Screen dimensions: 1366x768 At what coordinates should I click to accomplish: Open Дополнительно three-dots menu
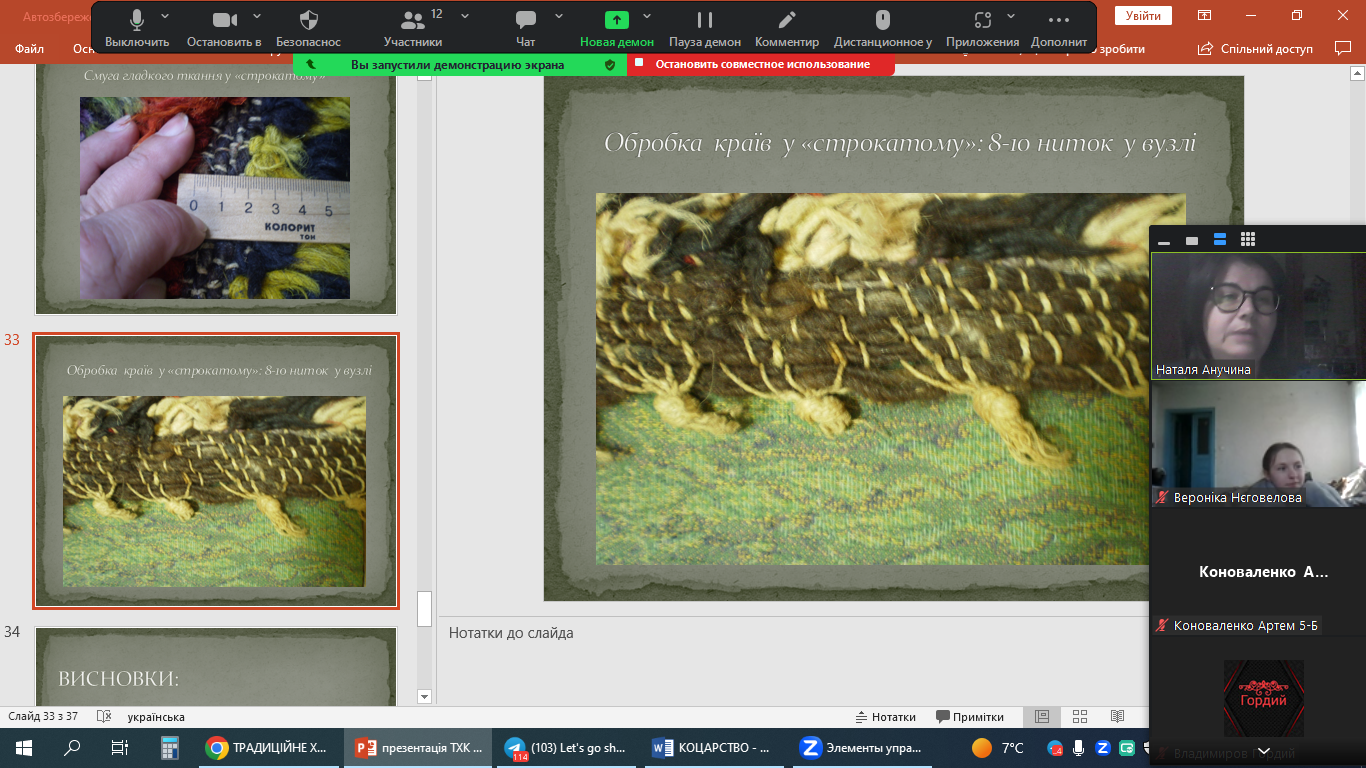tap(1059, 29)
